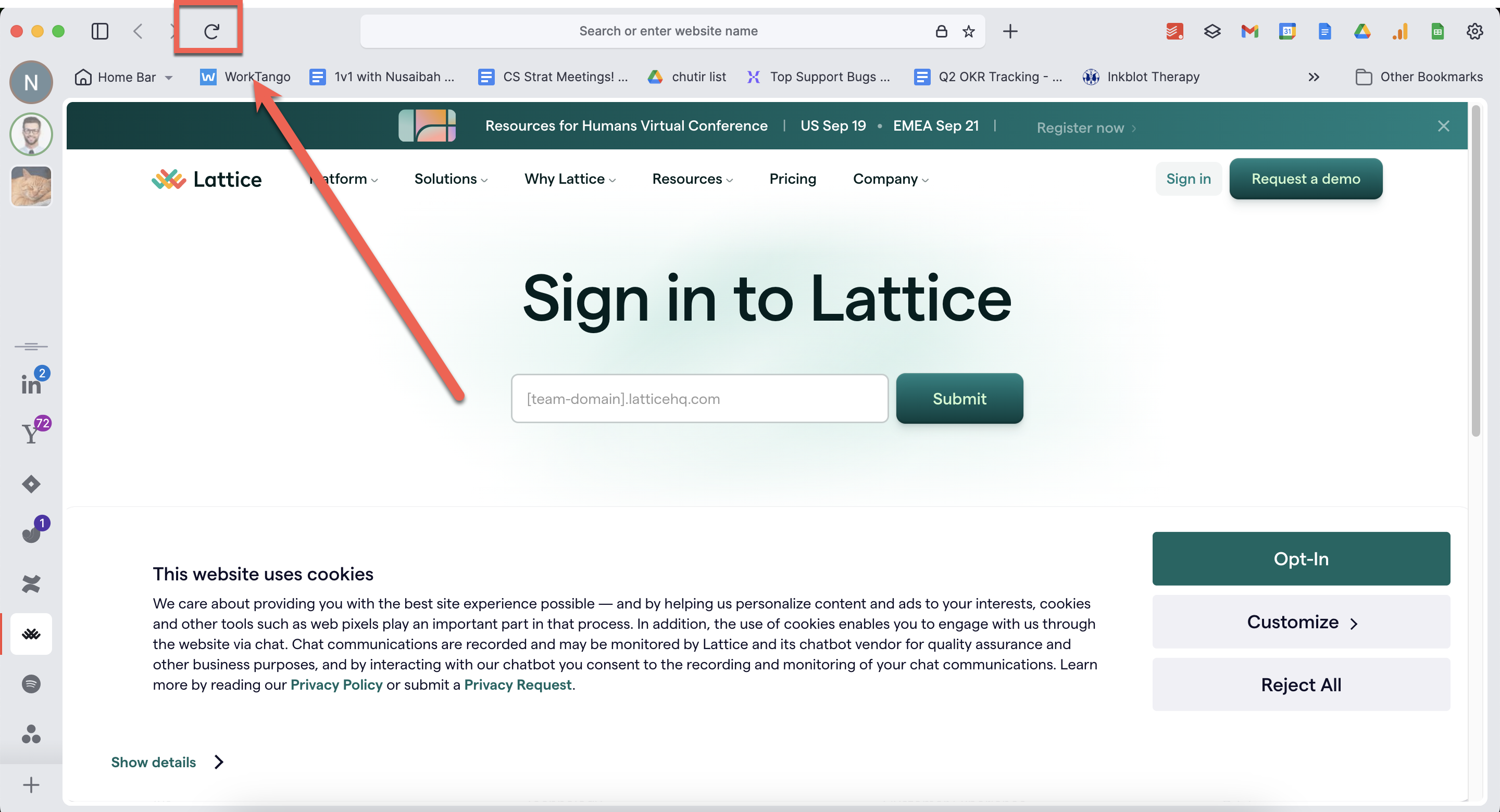Screen dimensions: 1500x812
Task: Open the Inkblot Therapy bookmark
Action: pos(1141,77)
